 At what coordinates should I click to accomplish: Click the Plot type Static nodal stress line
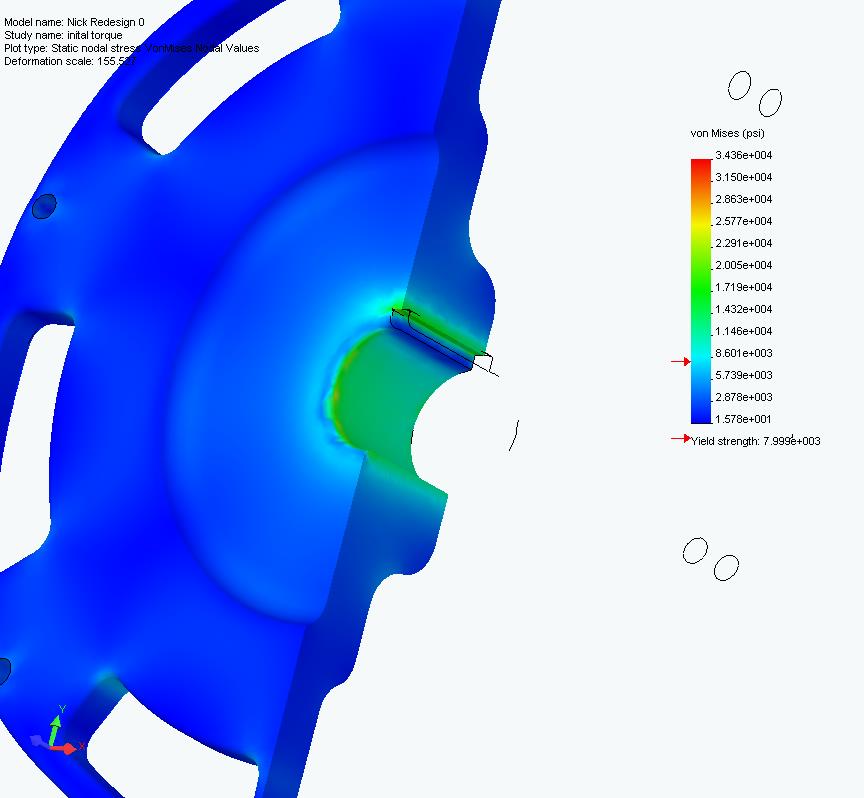131,48
